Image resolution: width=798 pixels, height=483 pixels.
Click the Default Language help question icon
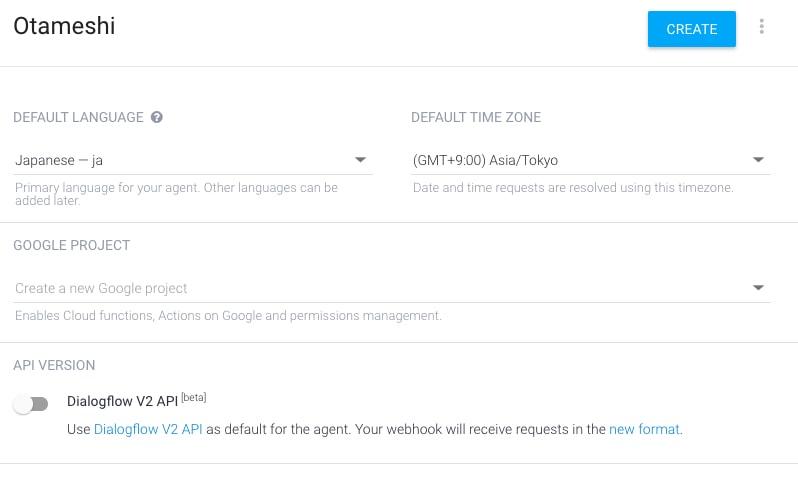pos(157,117)
